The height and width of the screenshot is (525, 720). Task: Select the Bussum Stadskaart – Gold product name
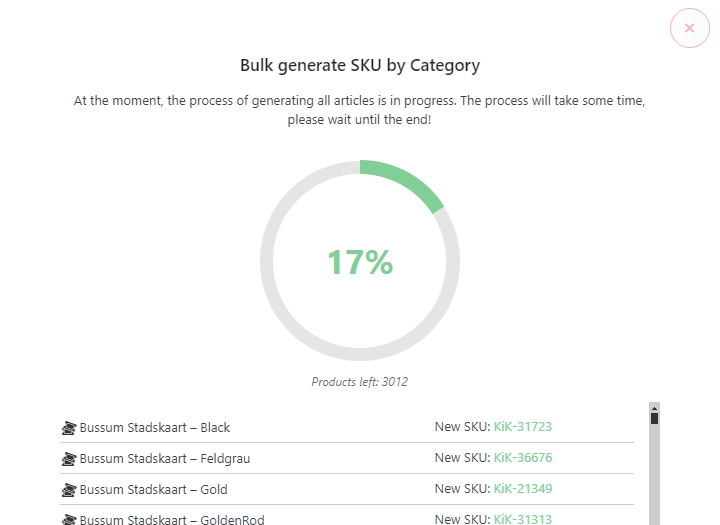153,490
